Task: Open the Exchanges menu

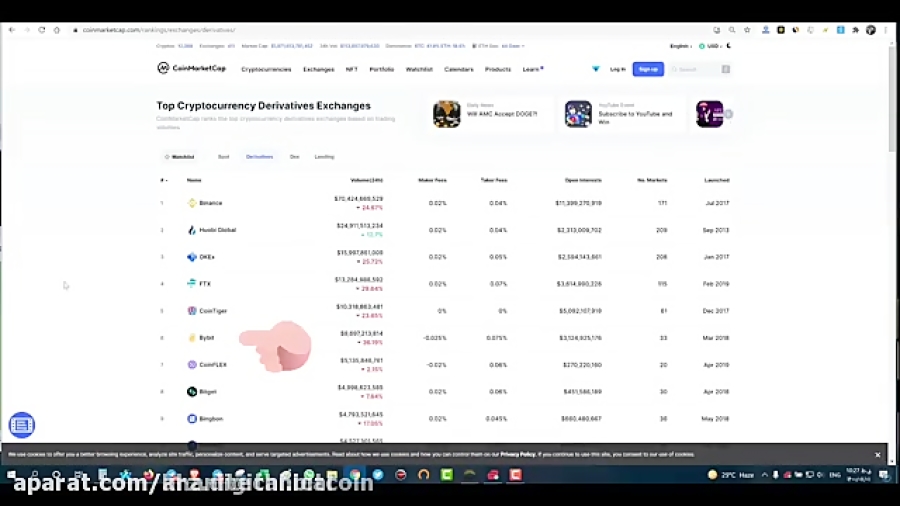Action: coord(319,69)
